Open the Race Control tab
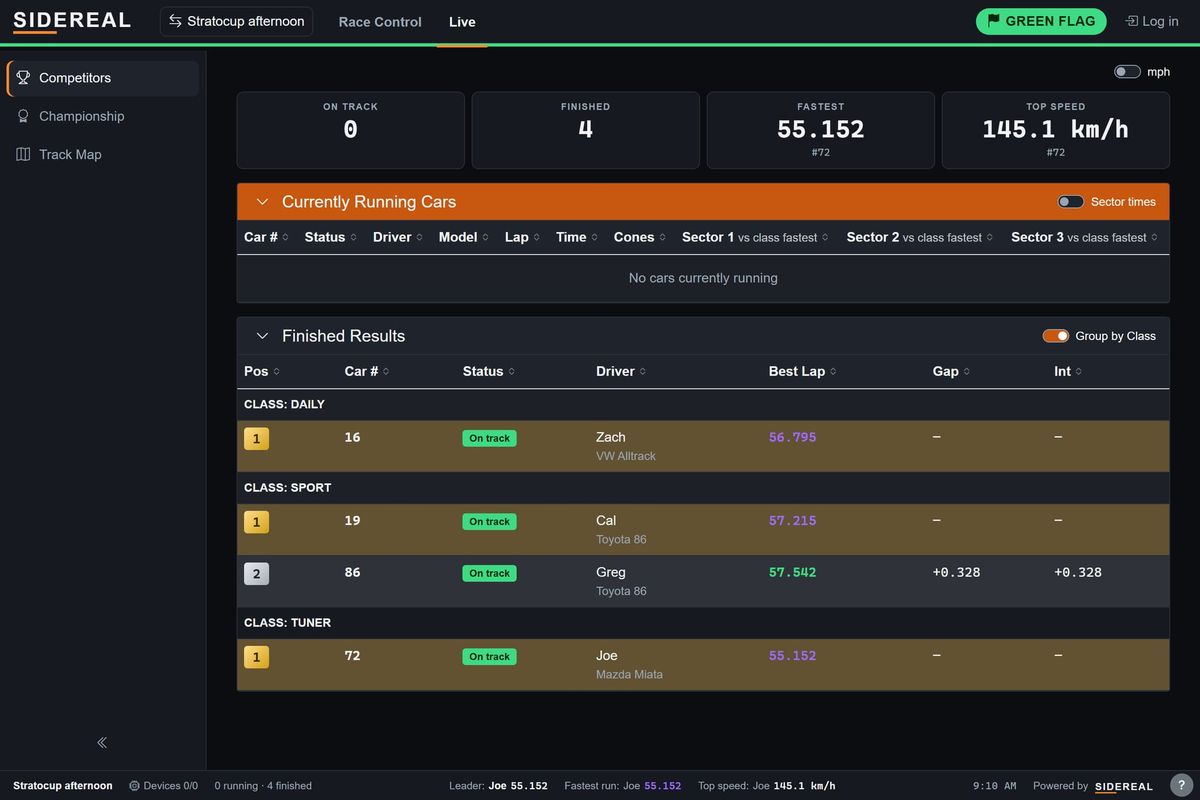 pyautogui.click(x=380, y=22)
